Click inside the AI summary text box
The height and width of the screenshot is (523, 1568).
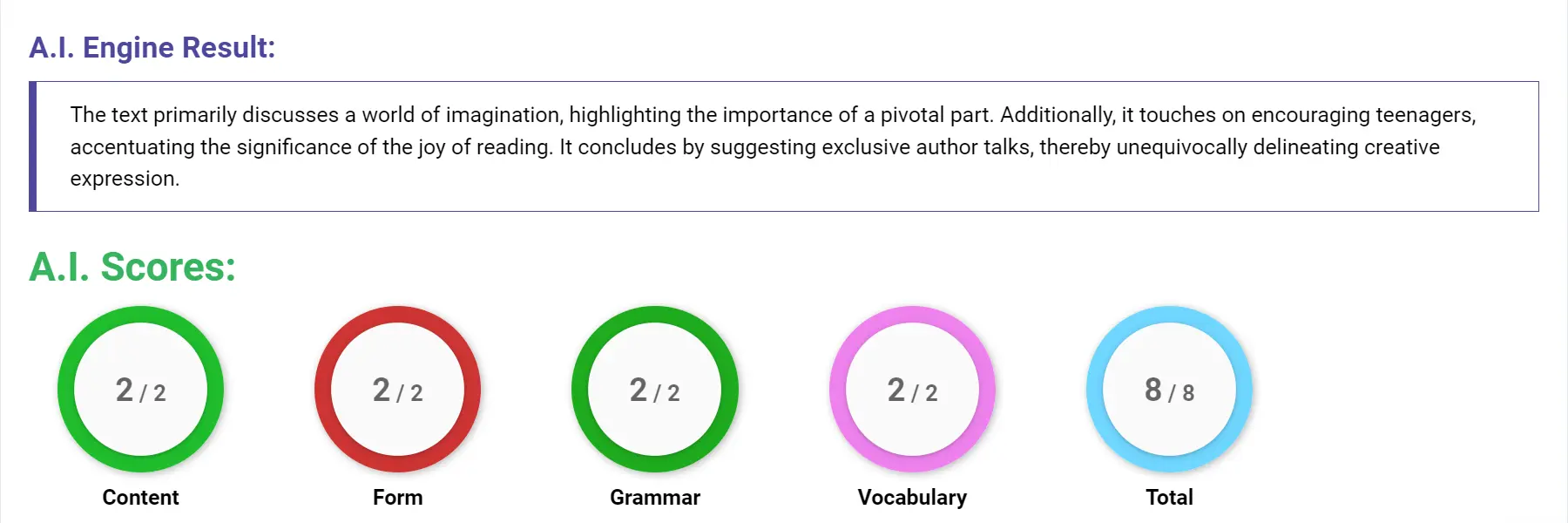[x=767, y=146]
